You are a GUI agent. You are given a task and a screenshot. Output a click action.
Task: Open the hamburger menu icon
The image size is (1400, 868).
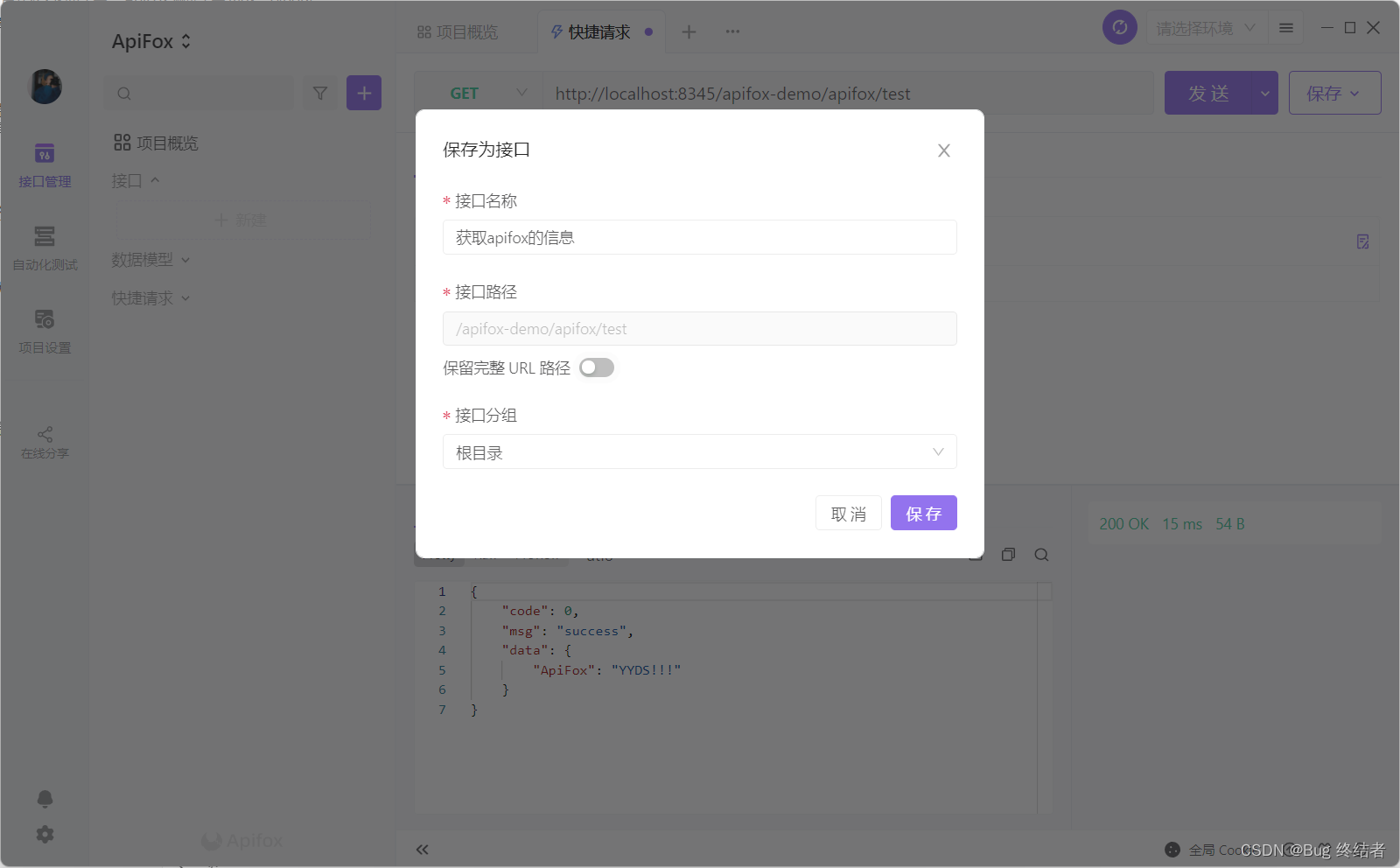coord(1285,29)
